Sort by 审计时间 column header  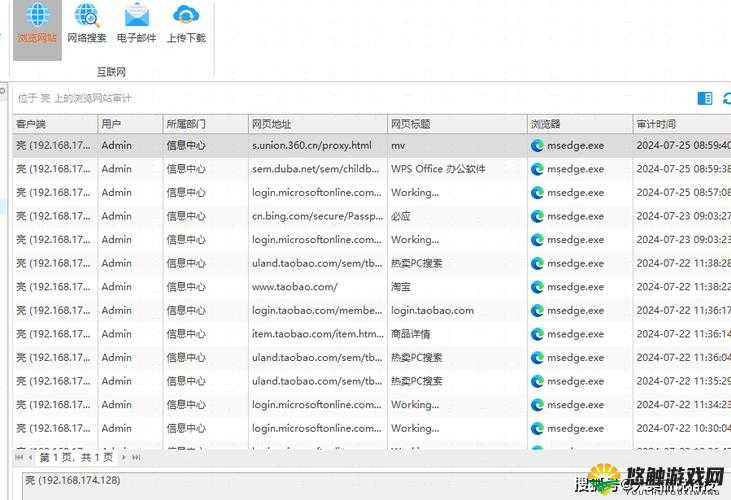[682, 124]
